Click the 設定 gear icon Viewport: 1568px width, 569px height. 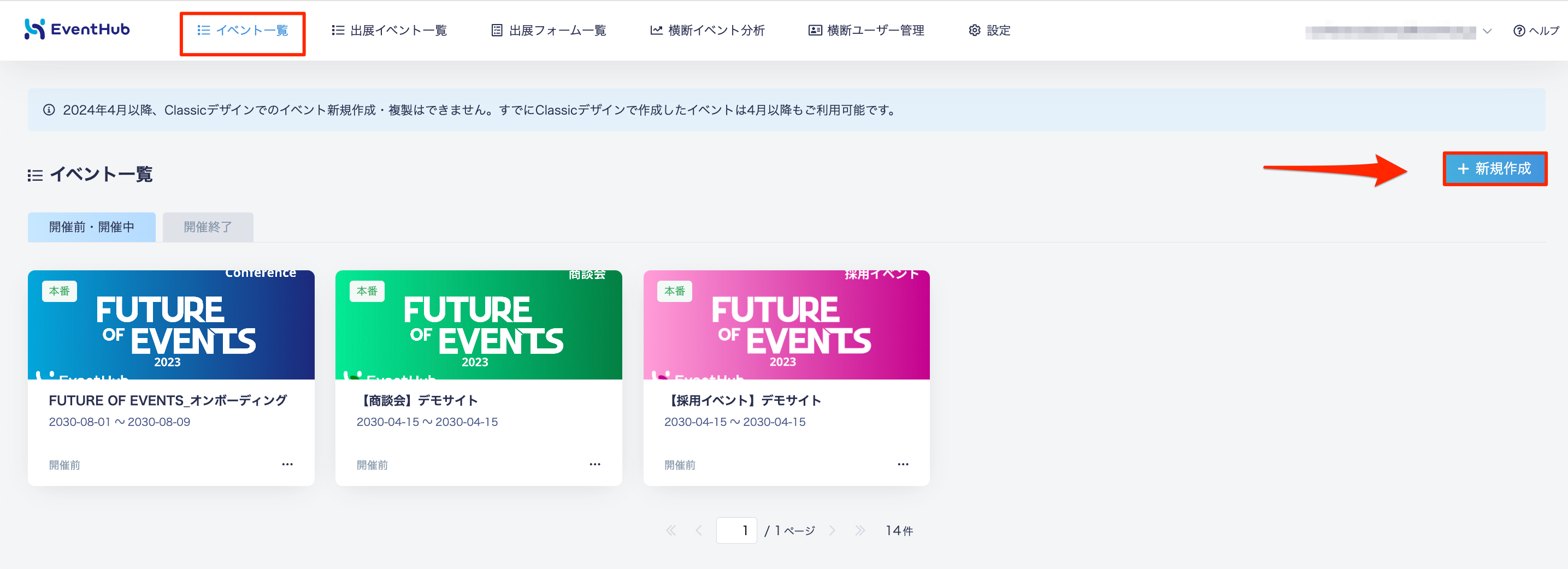tap(975, 31)
